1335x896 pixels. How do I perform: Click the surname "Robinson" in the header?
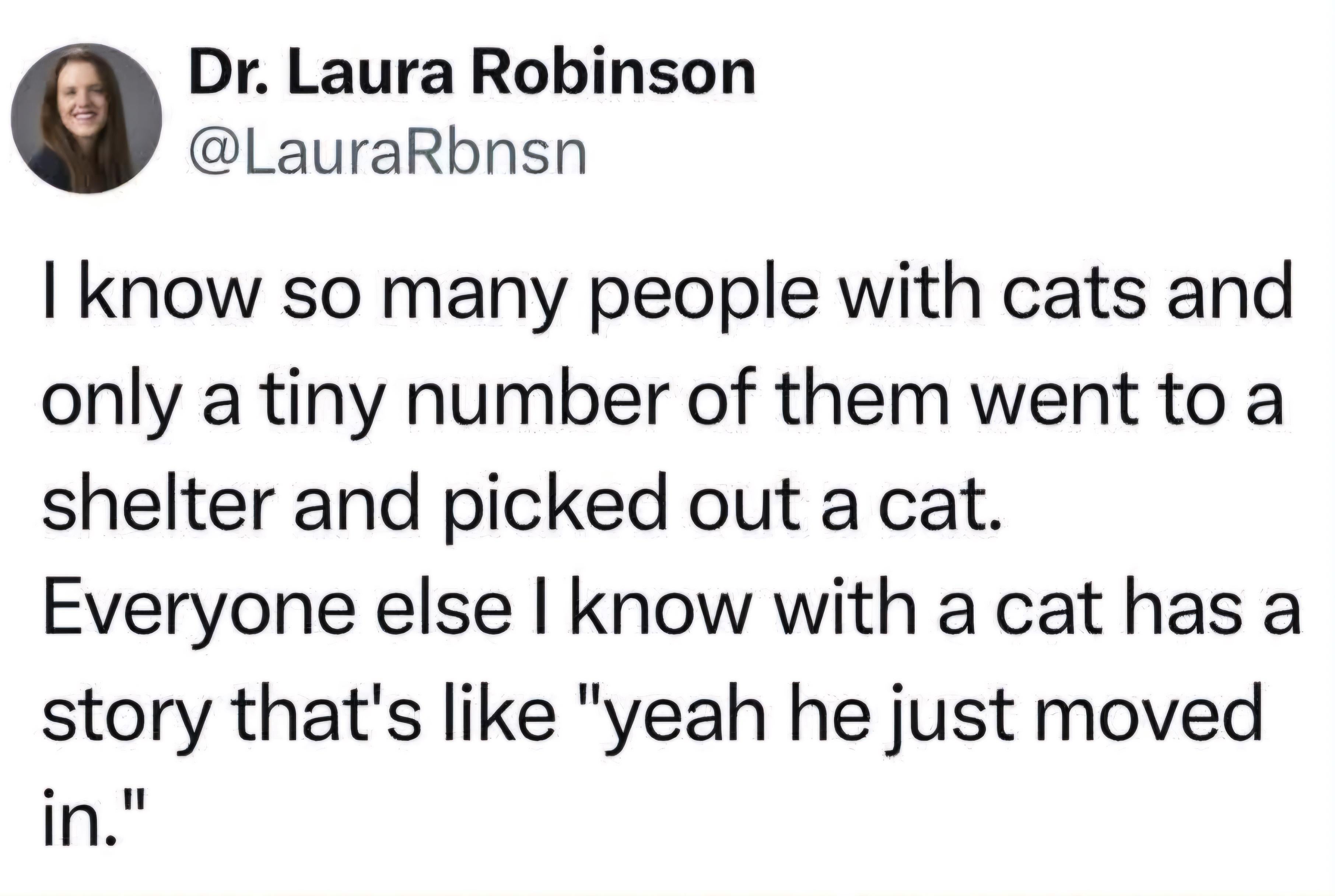click(612, 74)
